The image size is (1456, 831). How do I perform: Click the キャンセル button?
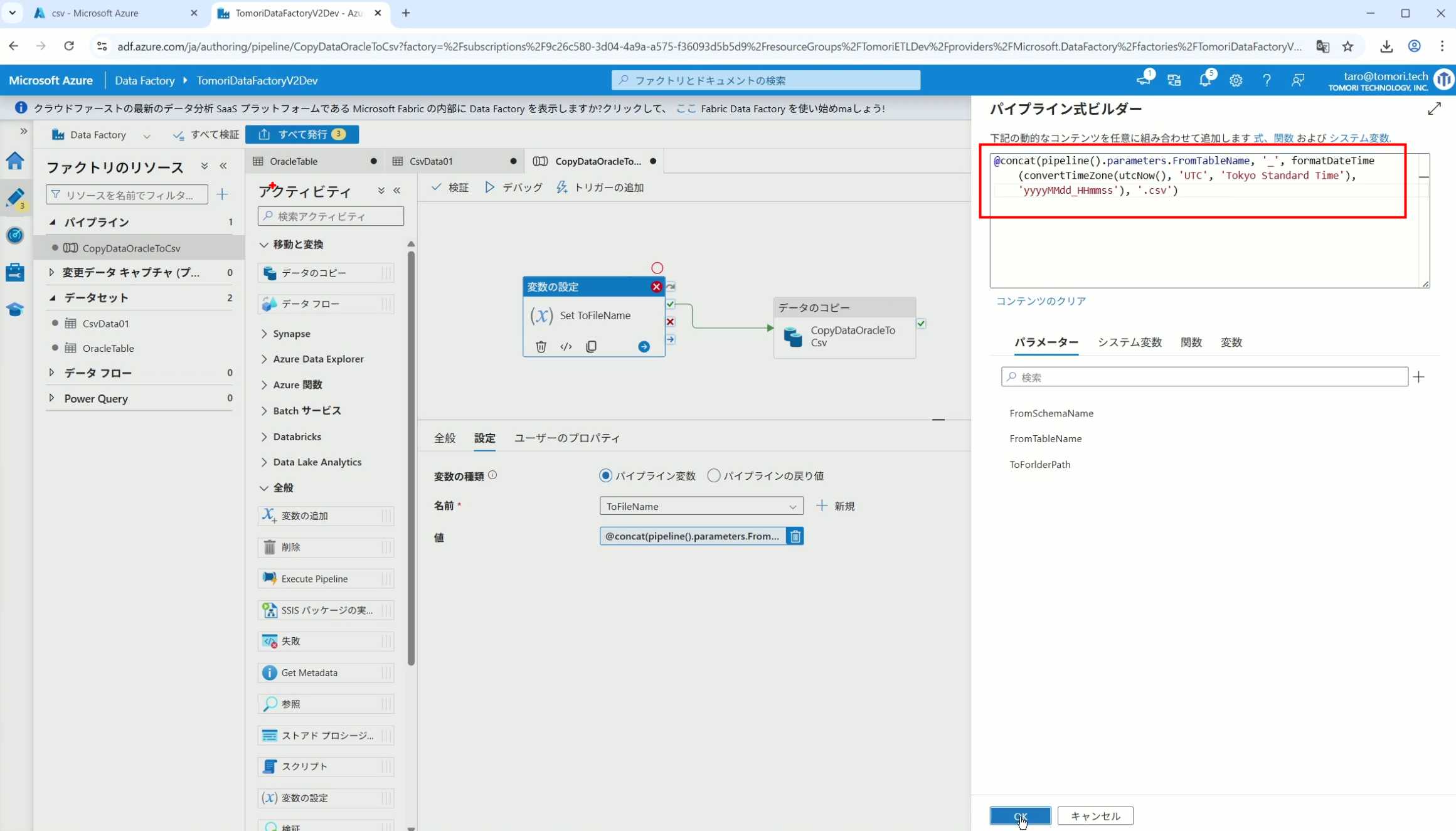[x=1095, y=815]
